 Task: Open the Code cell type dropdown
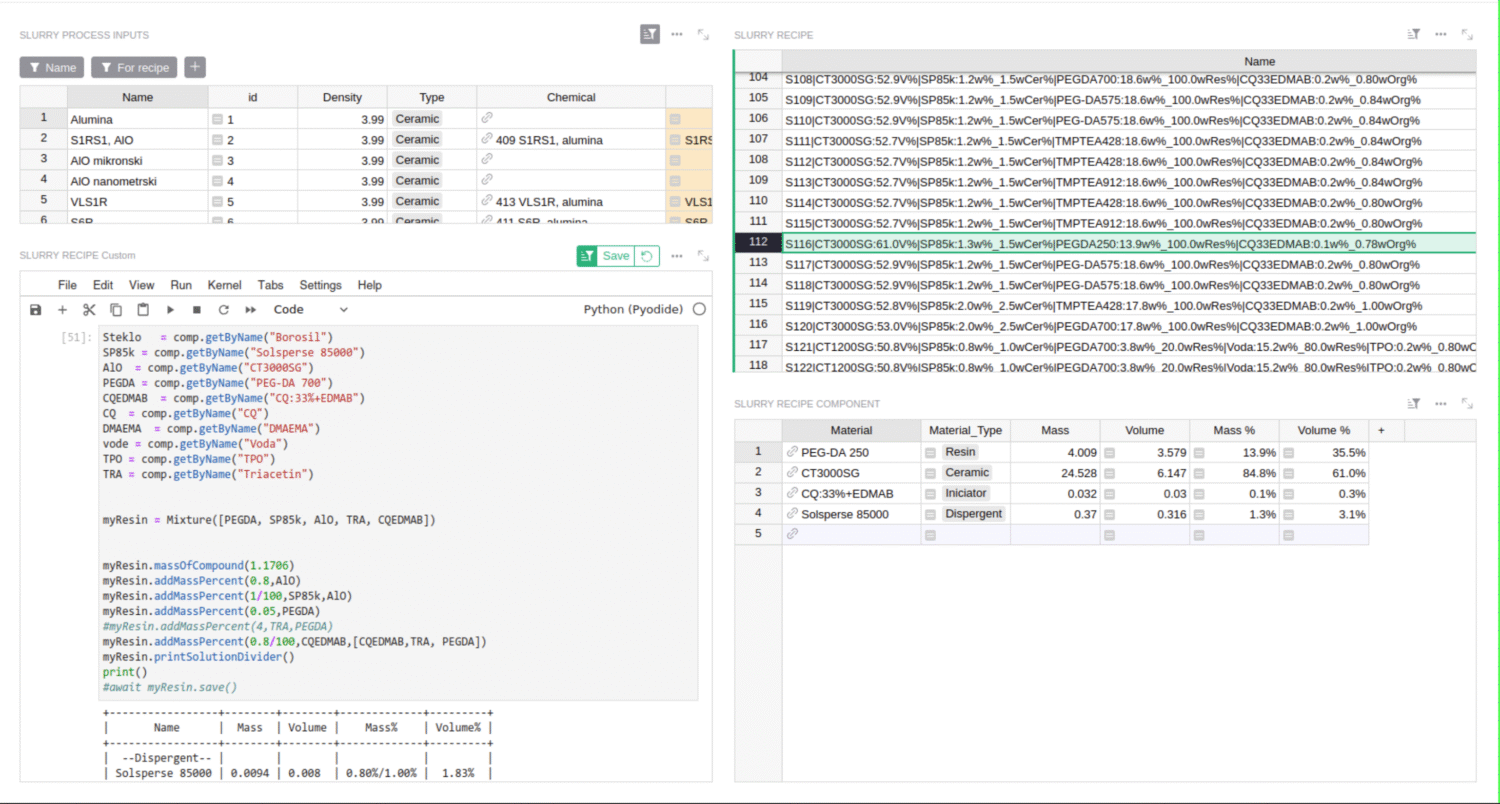click(311, 310)
